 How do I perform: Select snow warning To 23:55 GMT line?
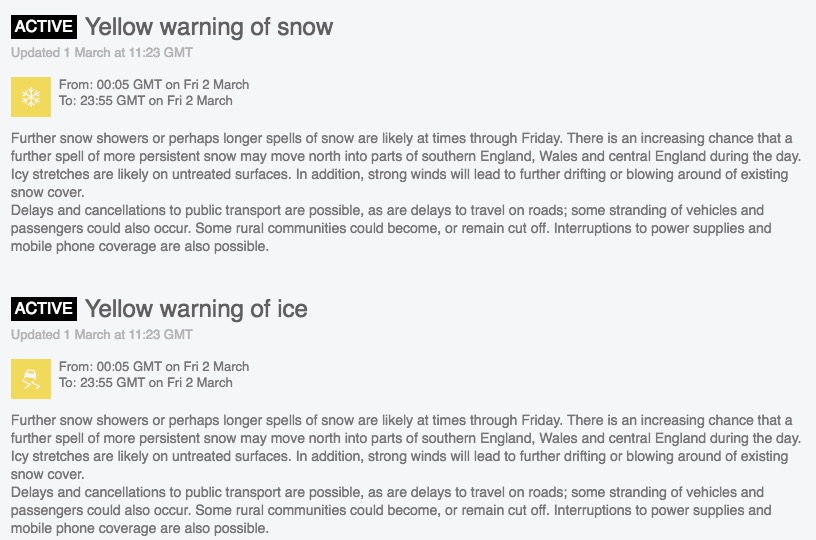(146, 100)
